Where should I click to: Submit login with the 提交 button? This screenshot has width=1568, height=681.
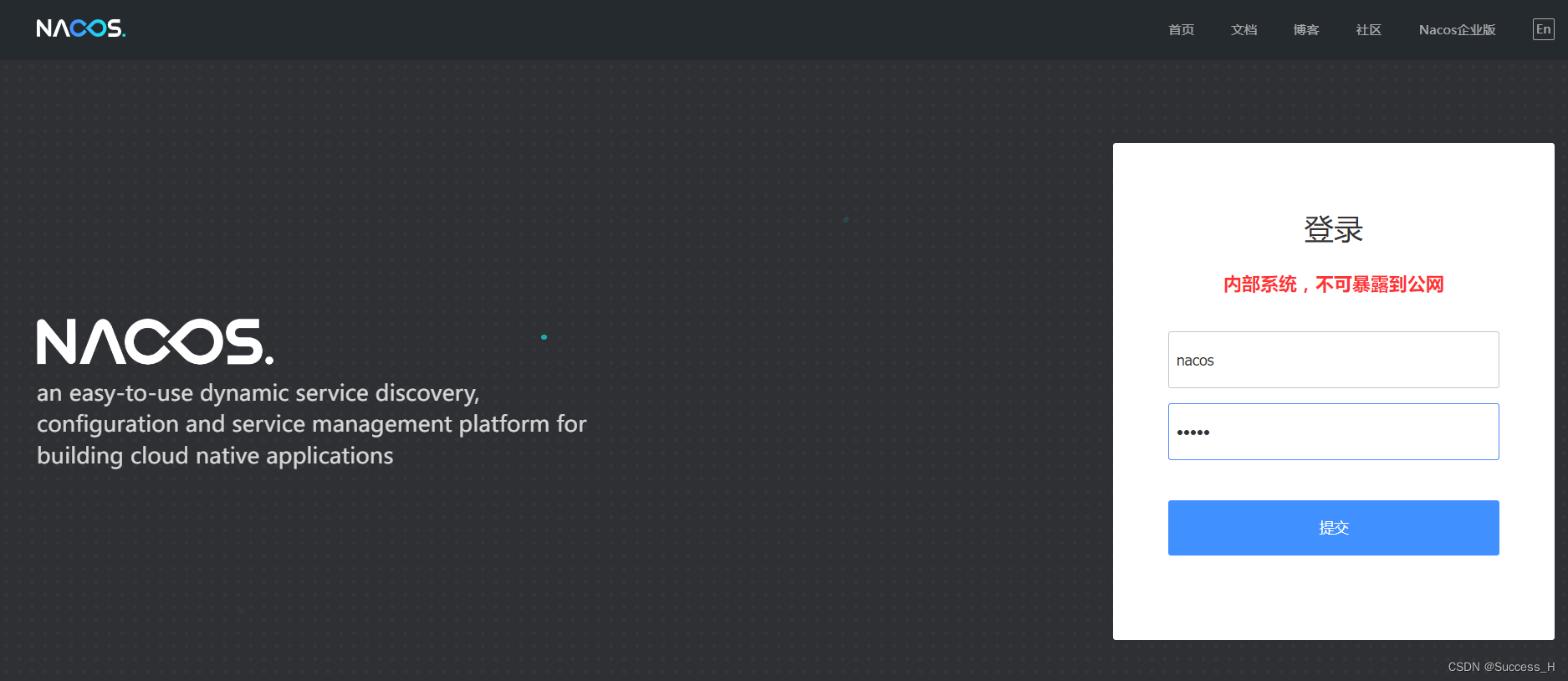coord(1333,528)
